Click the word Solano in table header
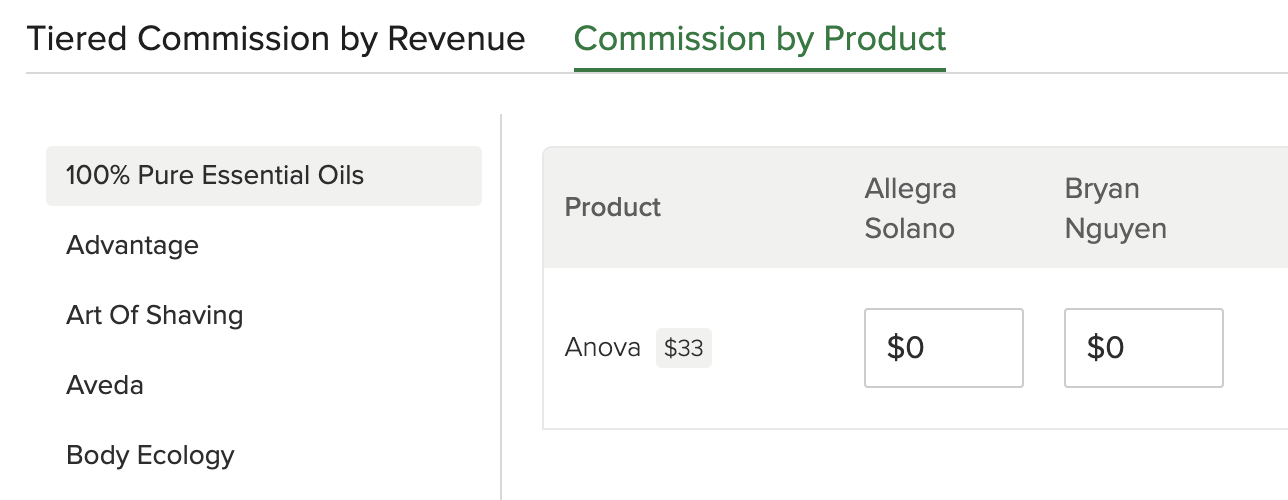The width and height of the screenshot is (1288, 500). click(909, 229)
